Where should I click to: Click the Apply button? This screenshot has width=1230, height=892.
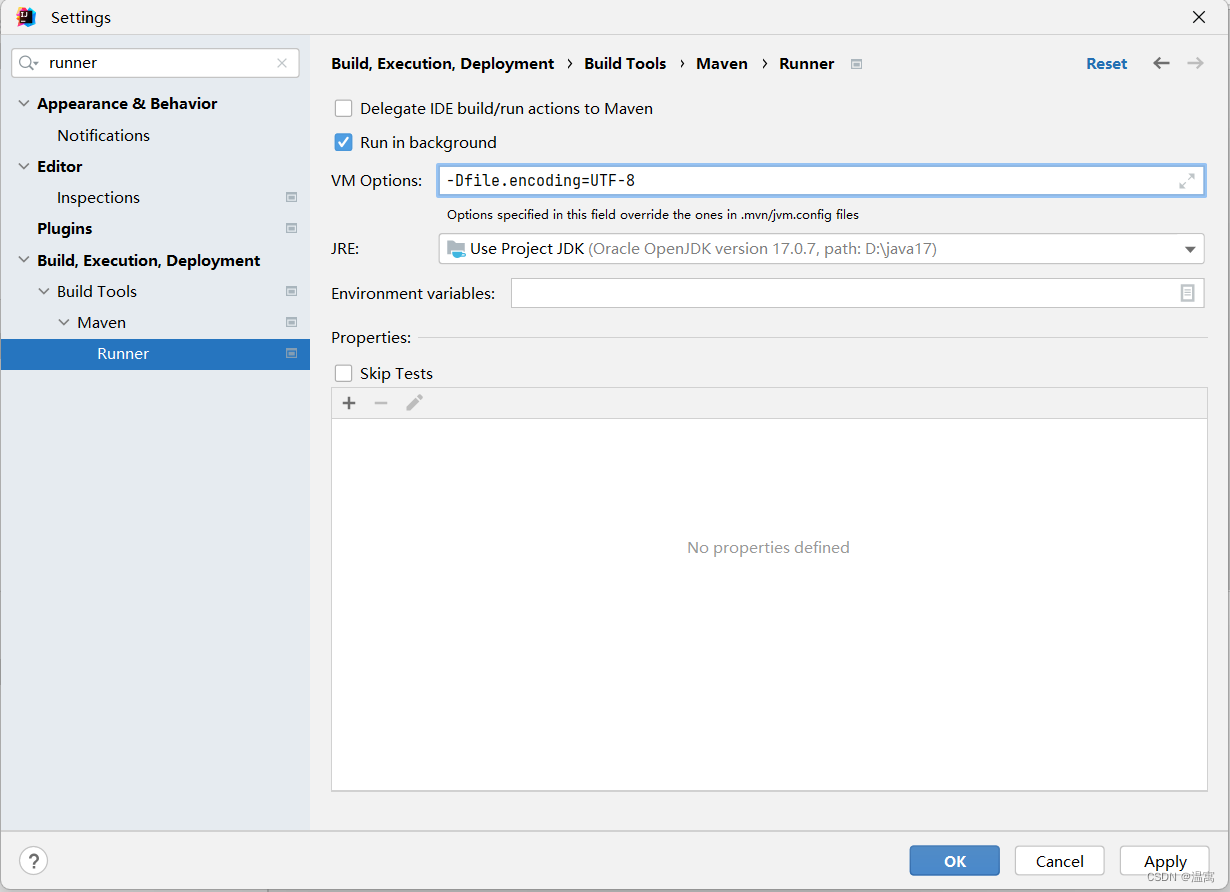coord(1165,861)
